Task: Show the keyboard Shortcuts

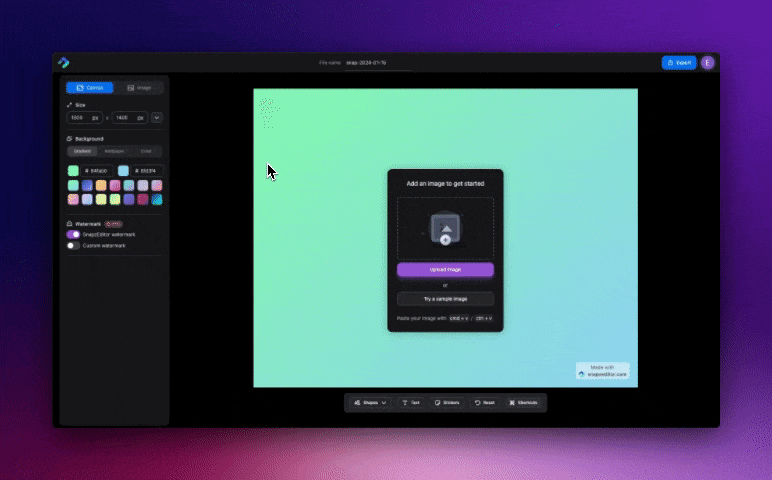Action: click(x=523, y=403)
